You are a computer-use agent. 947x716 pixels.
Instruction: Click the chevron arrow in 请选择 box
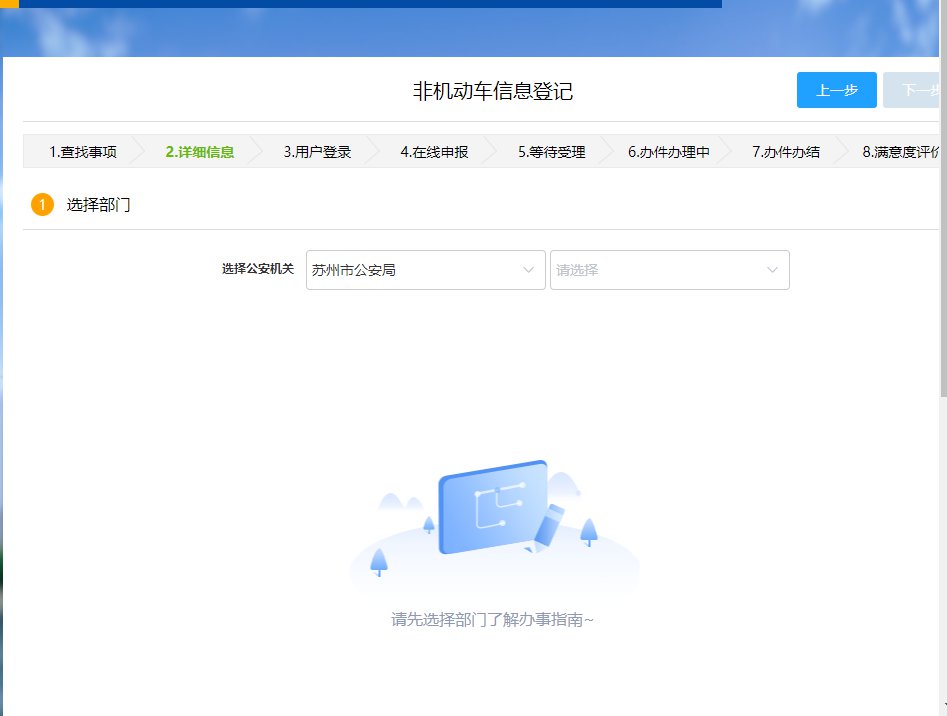(x=772, y=270)
